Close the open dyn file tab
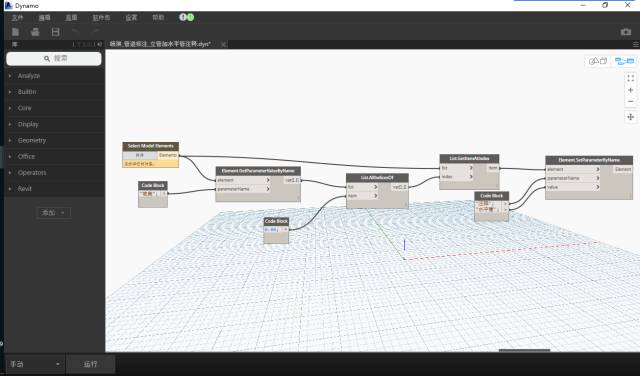This screenshot has width=640, height=376. [223, 44]
